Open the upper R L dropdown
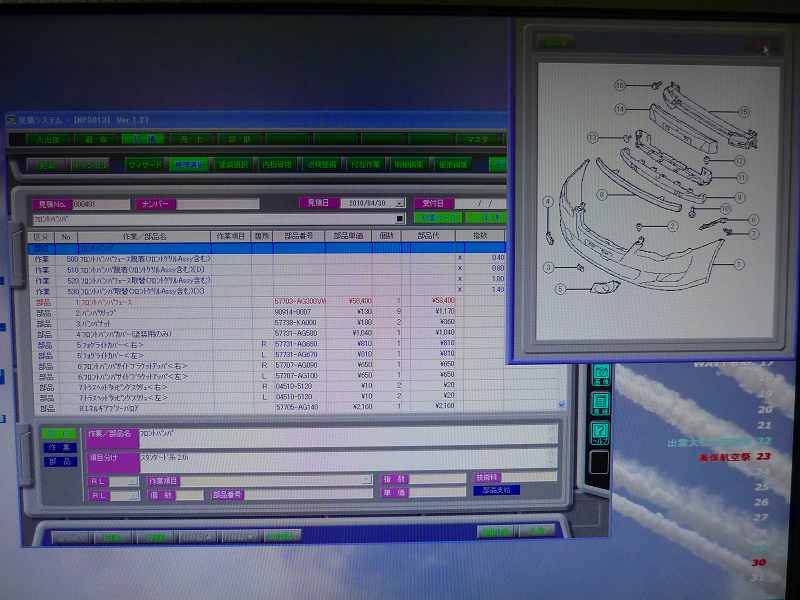Image resolution: width=800 pixels, height=600 pixels. 133,480
